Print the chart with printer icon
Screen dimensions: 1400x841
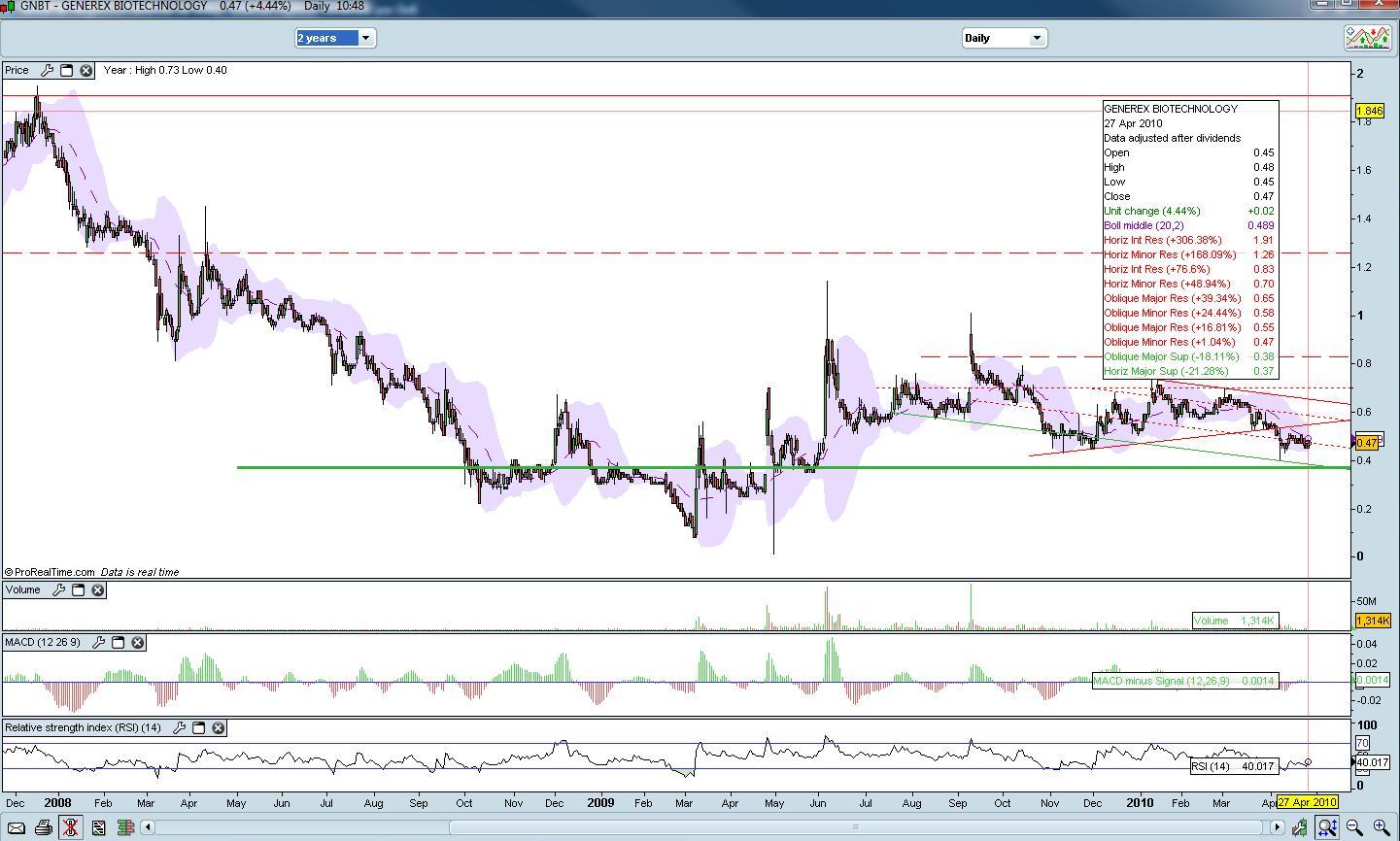(x=43, y=827)
